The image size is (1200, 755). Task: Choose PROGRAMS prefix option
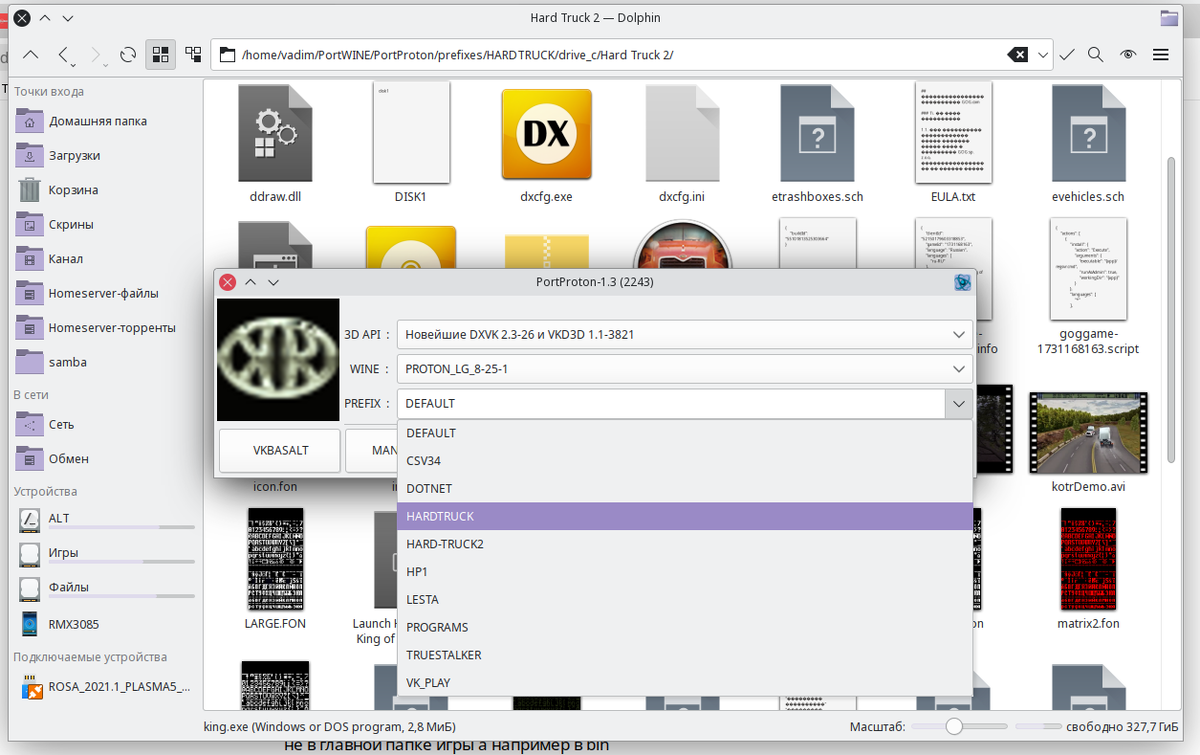tap(685, 627)
